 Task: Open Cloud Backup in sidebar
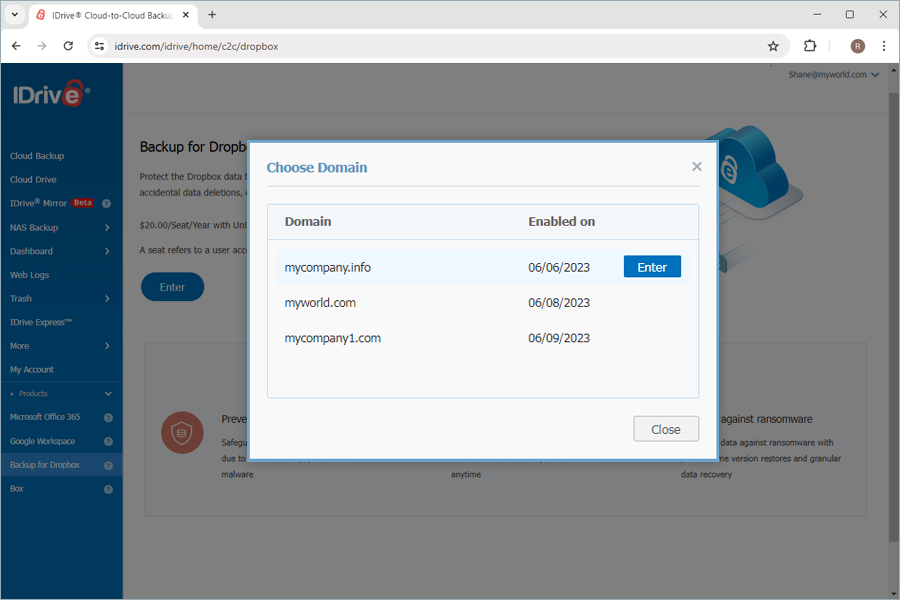[x=37, y=156]
